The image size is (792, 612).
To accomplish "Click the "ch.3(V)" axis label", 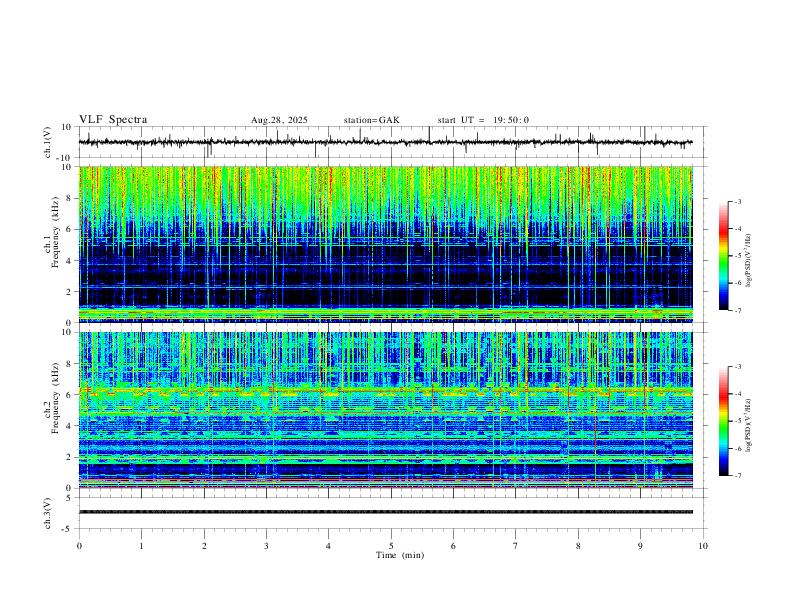I will pos(48,514).
